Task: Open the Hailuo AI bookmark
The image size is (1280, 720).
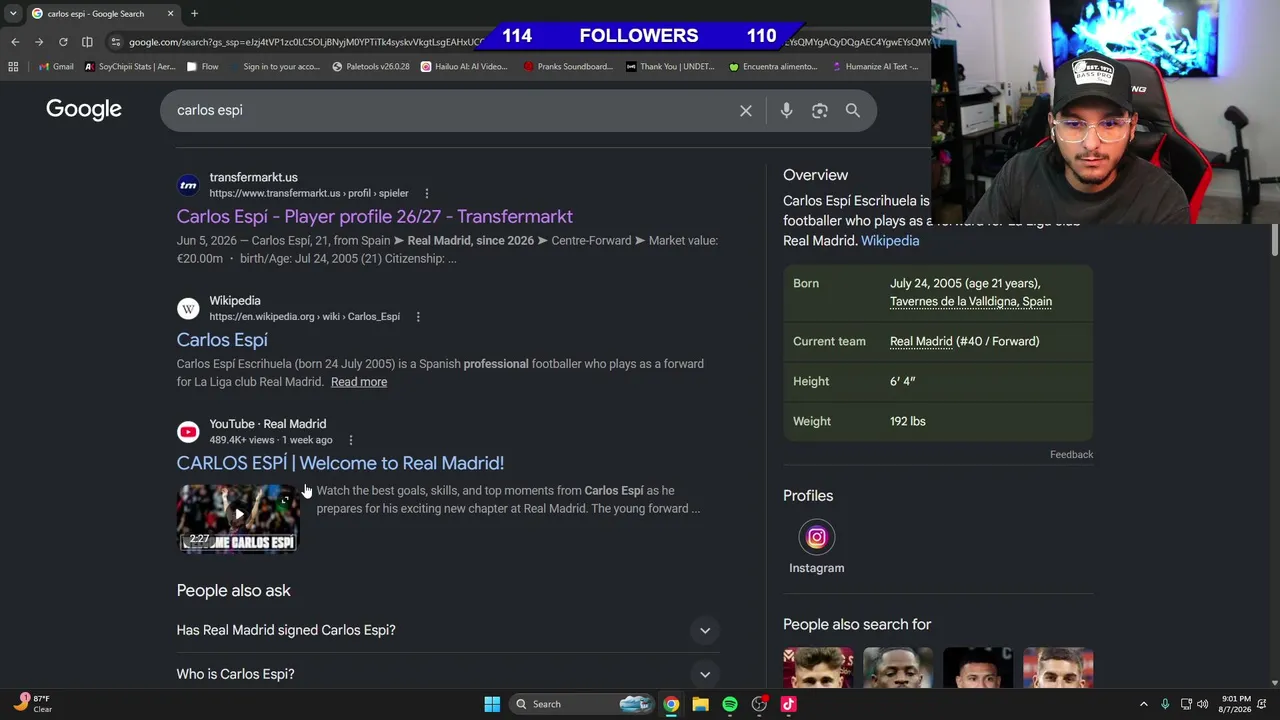Action: [464, 67]
